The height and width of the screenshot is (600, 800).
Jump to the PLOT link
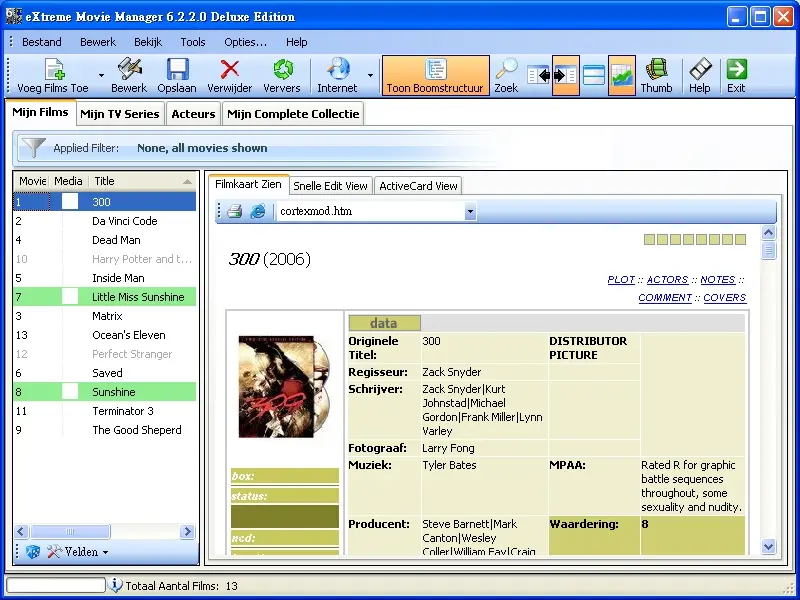(x=621, y=280)
